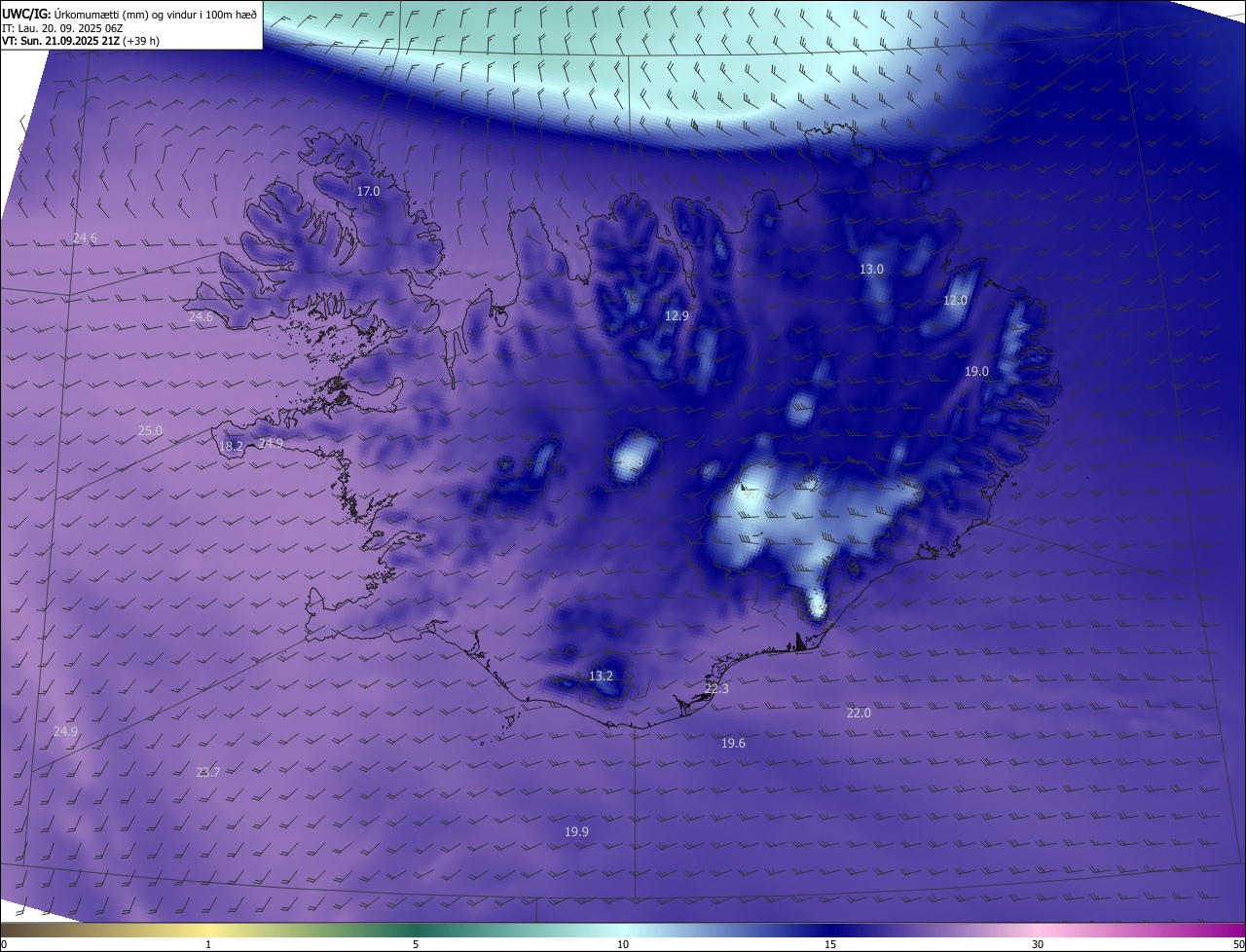Select the 30 tick label on the colorbar
This screenshot has height=952, width=1246.
(x=1038, y=944)
